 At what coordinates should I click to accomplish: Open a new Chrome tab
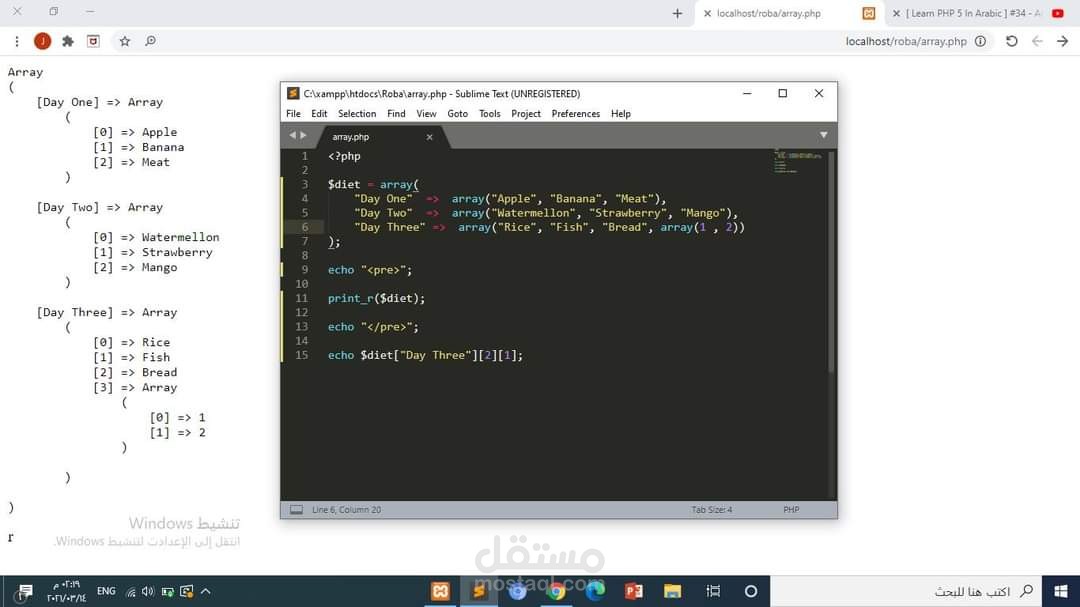pos(677,13)
